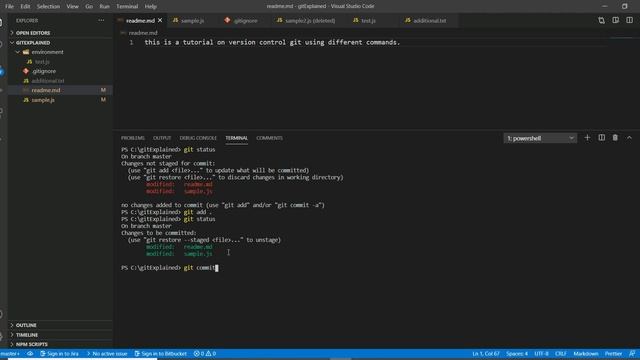Open the File menu
This screenshot has height=360, width=640.
(x=9, y=7)
